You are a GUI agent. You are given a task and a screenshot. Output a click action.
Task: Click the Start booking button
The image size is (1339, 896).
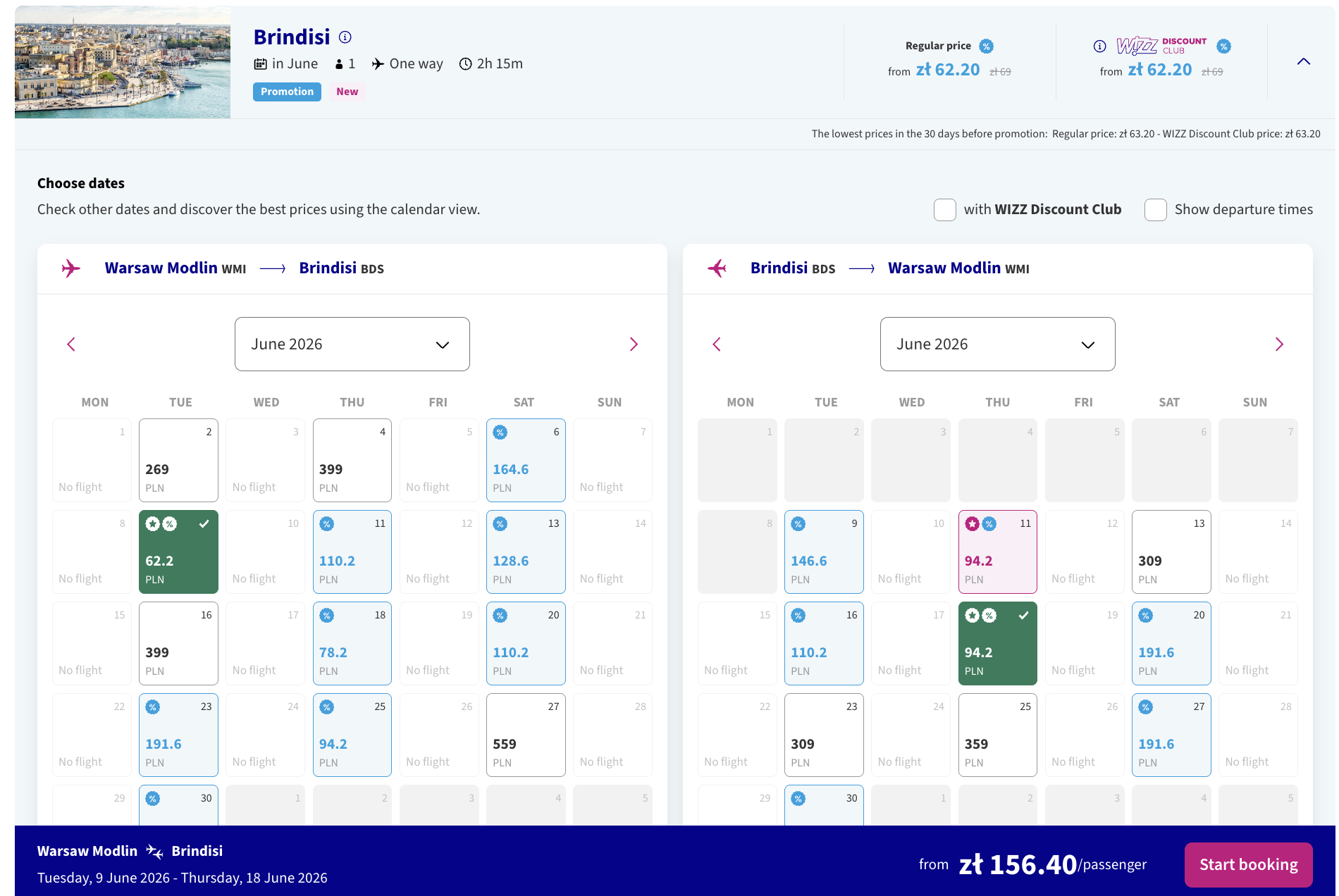(x=1247, y=864)
